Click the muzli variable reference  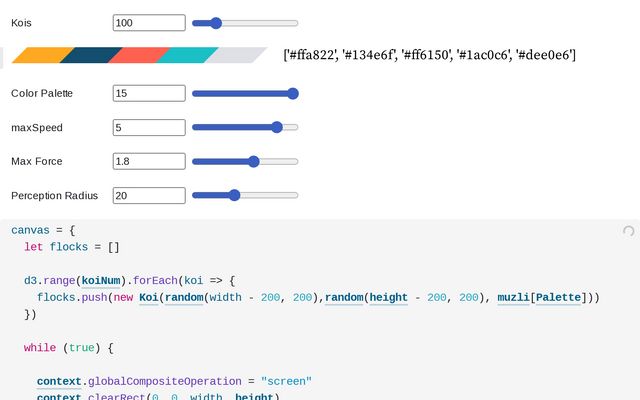[513, 298]
